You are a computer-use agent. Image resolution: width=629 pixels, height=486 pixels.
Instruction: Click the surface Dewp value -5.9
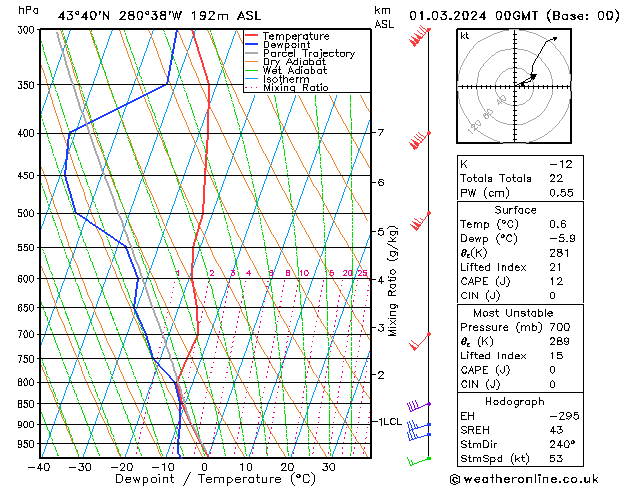pyautogui.click(x=562, y=239)
